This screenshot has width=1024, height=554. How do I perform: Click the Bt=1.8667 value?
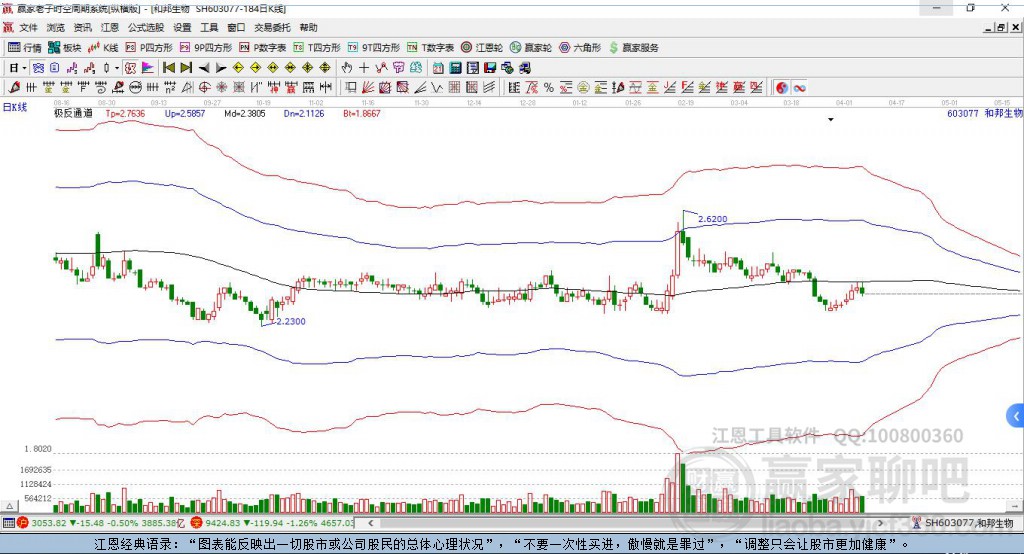362,113
